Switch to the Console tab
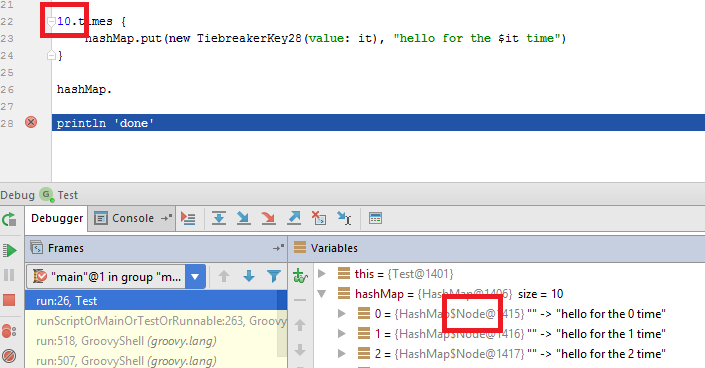The width and height of the screenshot is (705, 368). point(125,219)
